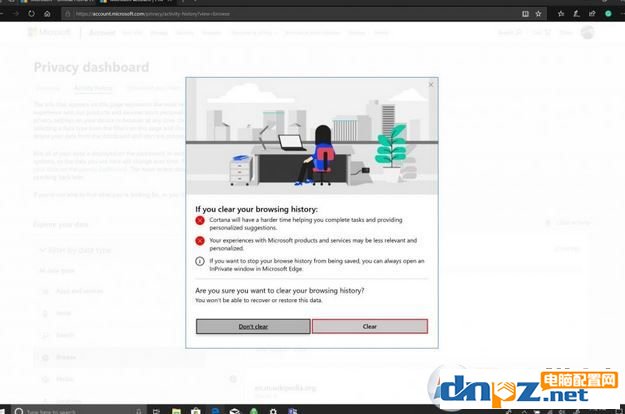Click the Cortana search circle icon
Image resolution: width=625 pixels, height=414 pixels.
19,411
